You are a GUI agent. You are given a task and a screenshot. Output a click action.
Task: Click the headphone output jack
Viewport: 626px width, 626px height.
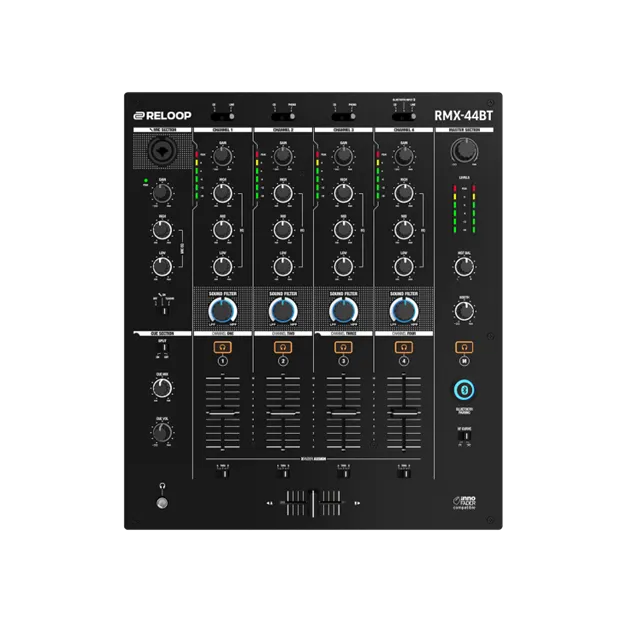click(162, 503)
